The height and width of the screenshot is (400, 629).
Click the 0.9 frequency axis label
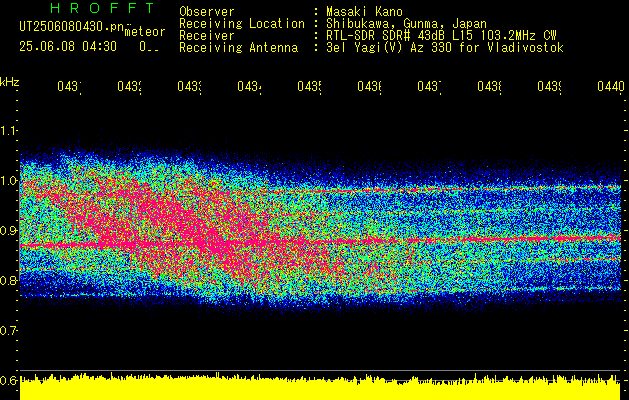click(9, 230)
